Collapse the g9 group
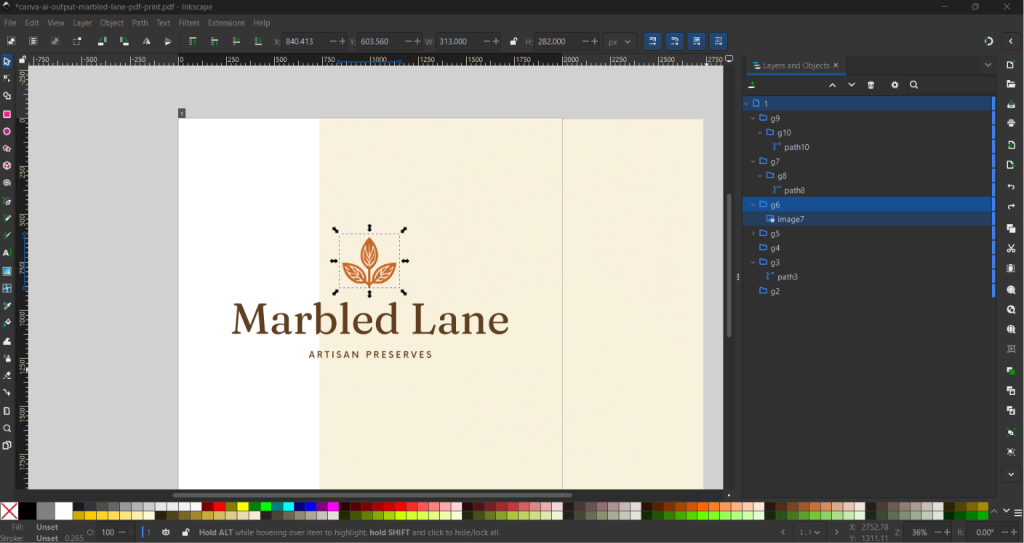 point(753,118)
